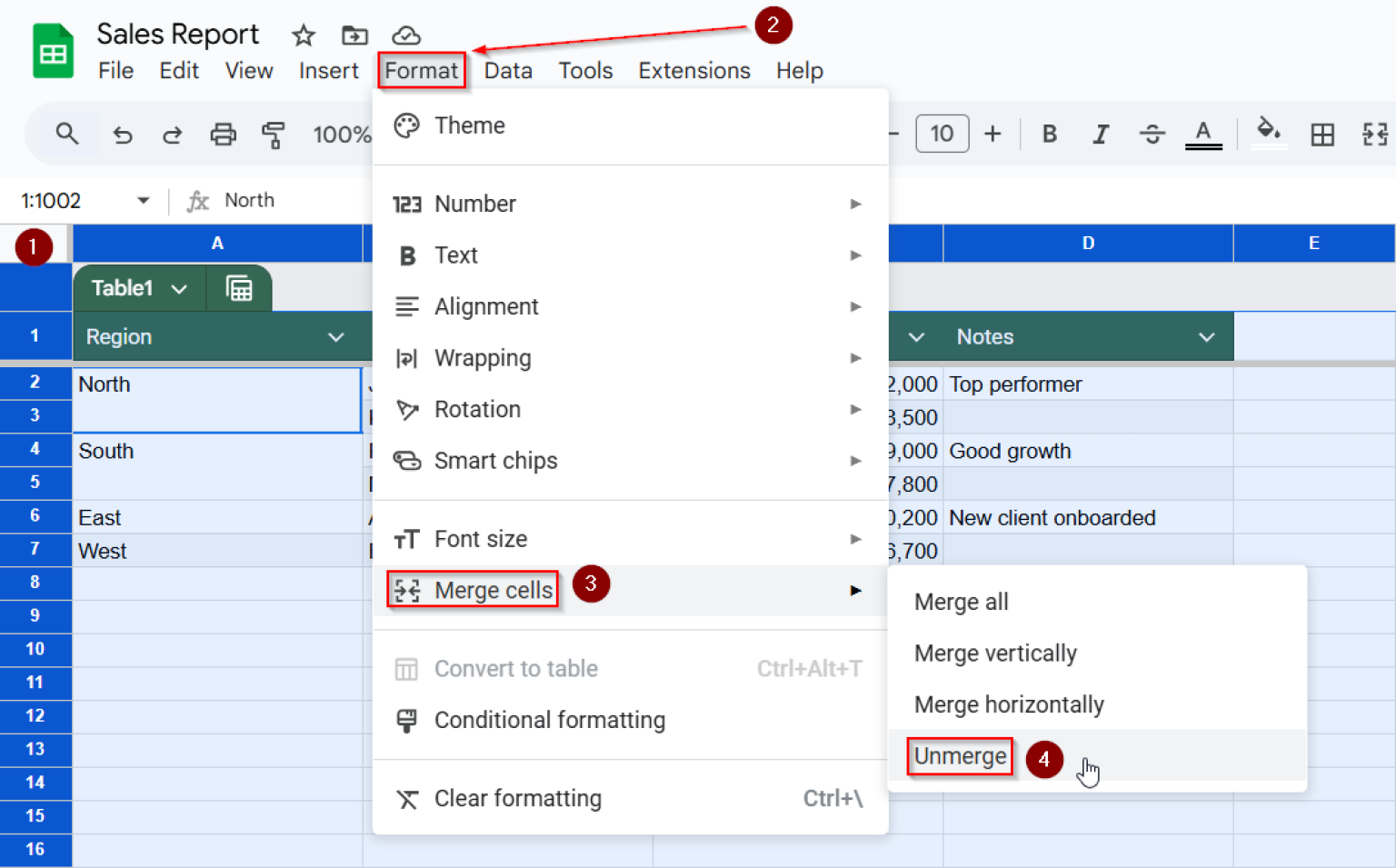
Task: Click the search icon in the toolbar
Action: (x=67, y=134)
